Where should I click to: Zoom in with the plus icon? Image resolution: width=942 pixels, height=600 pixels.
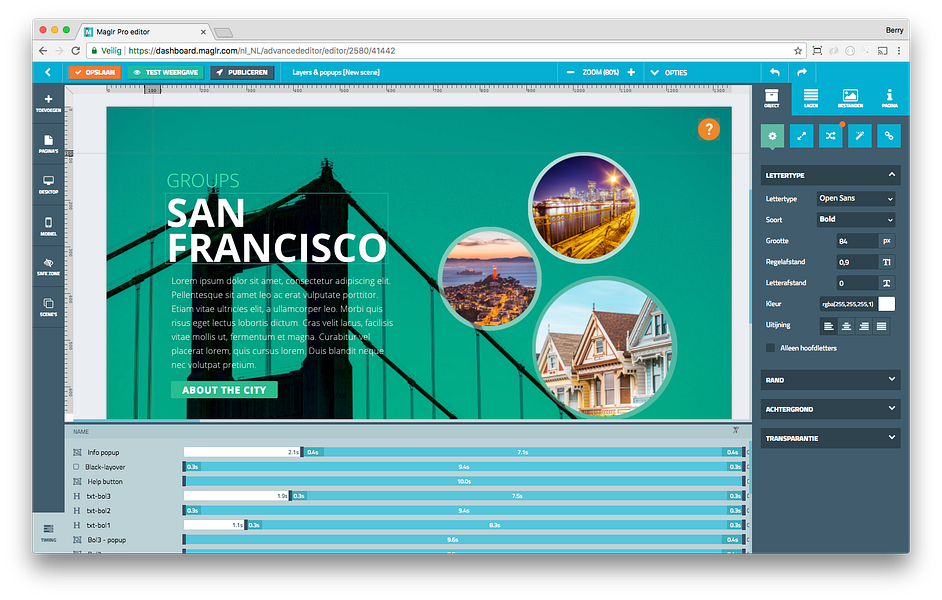pyautogui.click(x=631, y=72)
